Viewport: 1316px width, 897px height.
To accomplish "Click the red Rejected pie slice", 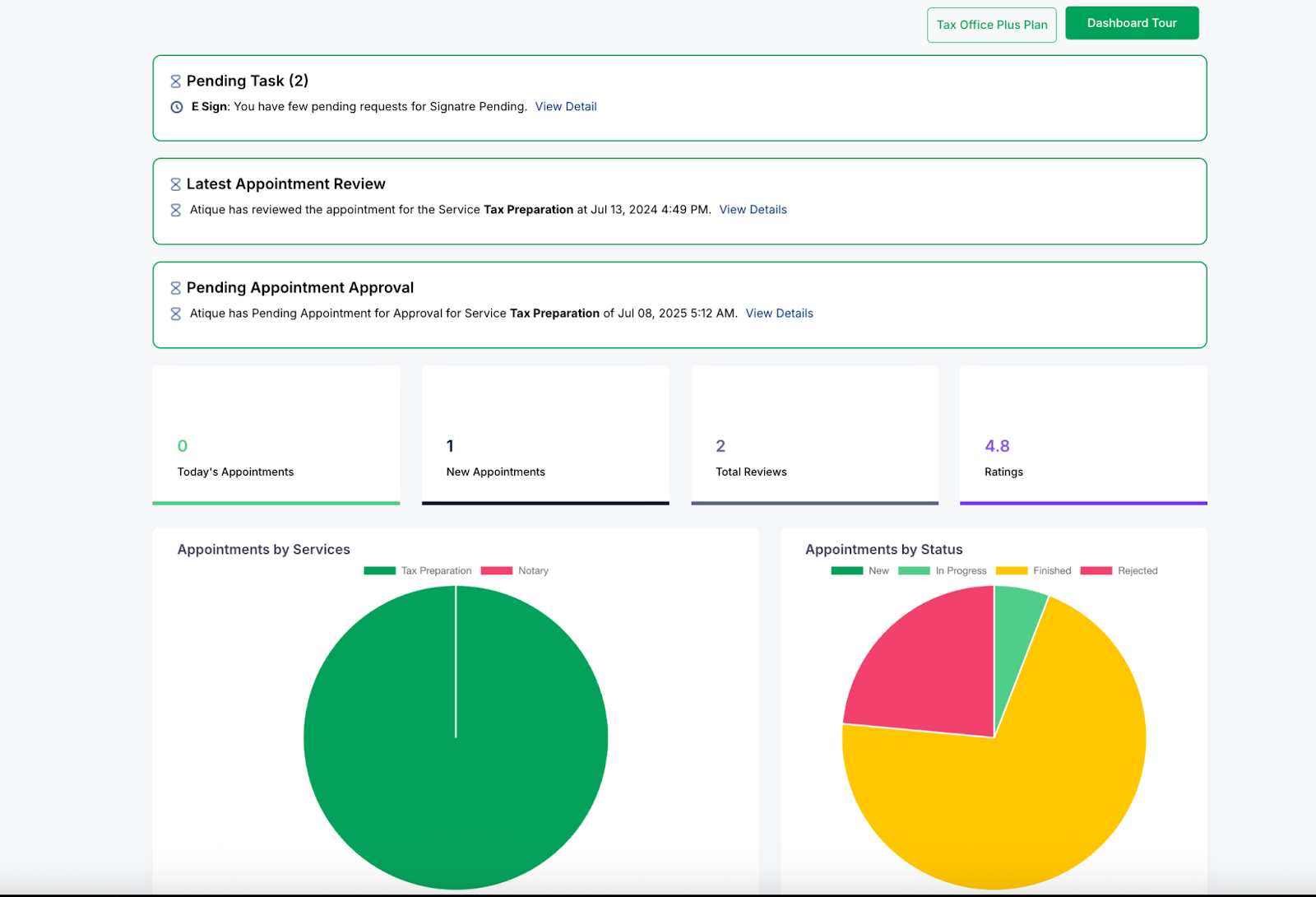I will pyautogui.click(x=934, y=671).
